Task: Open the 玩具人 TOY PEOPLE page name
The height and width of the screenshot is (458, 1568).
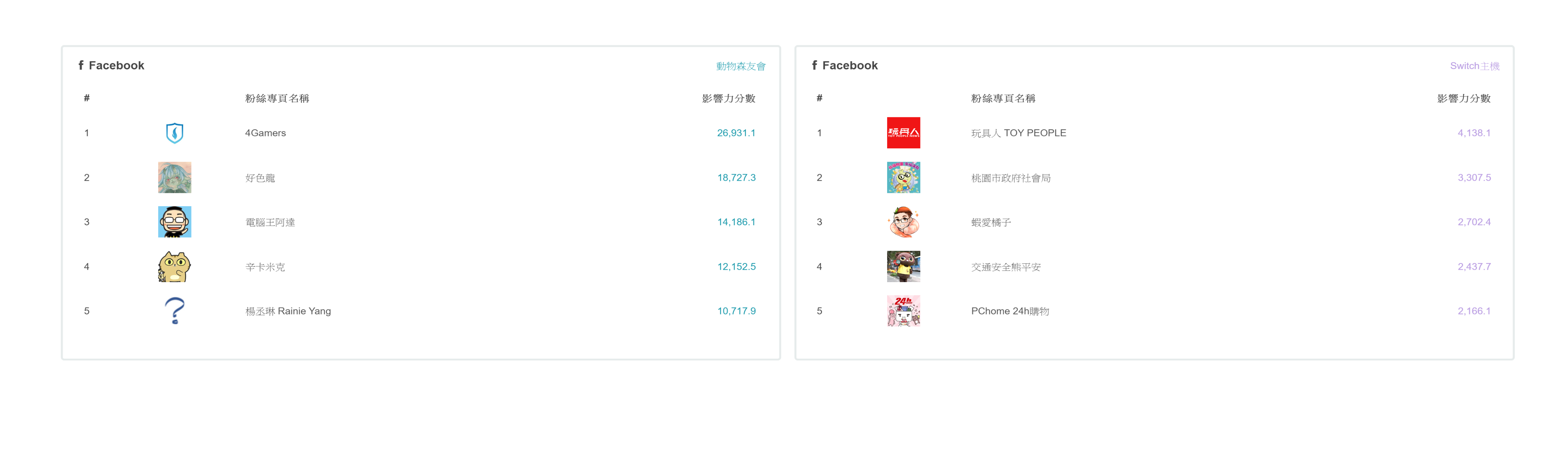Action: (x=1018, y=133)
